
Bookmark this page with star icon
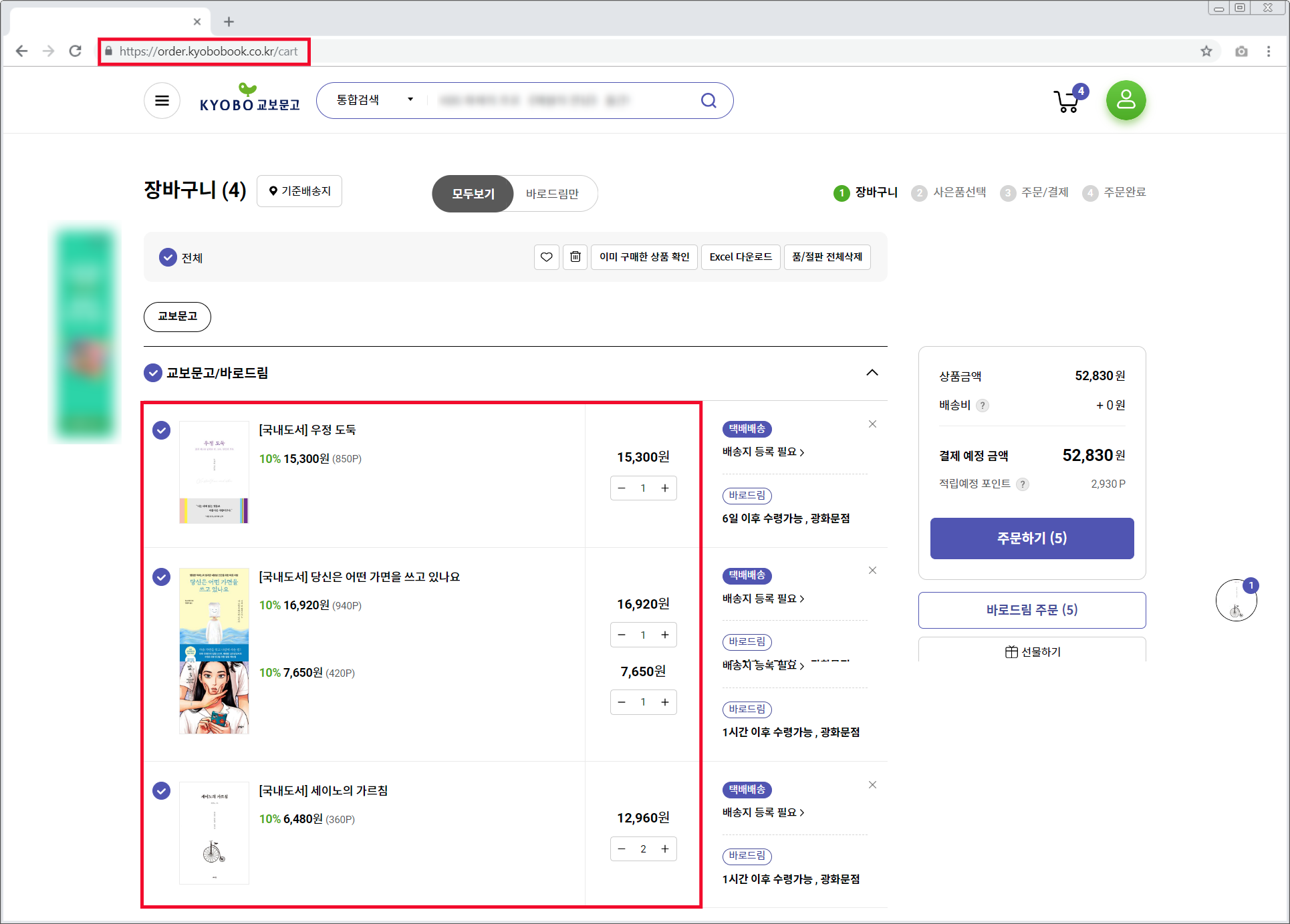click(1206, 51)
